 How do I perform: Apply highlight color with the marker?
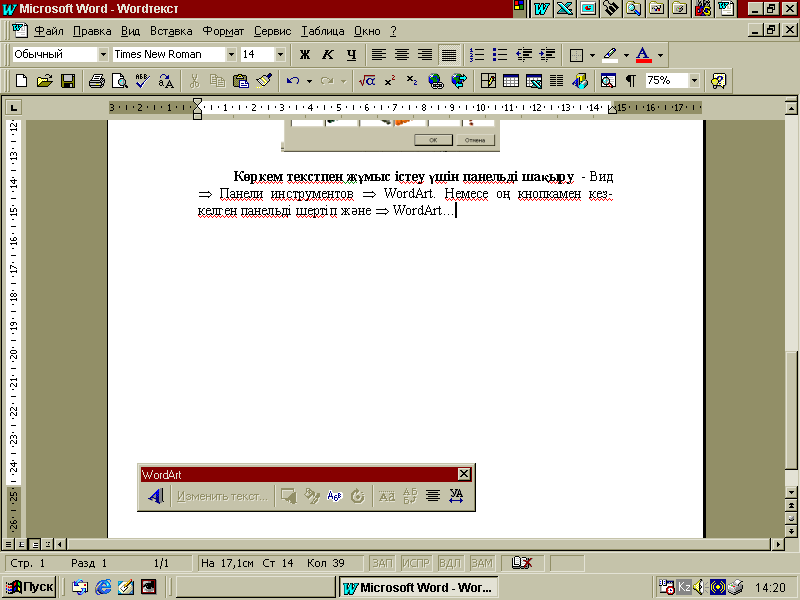click(610, 54)
